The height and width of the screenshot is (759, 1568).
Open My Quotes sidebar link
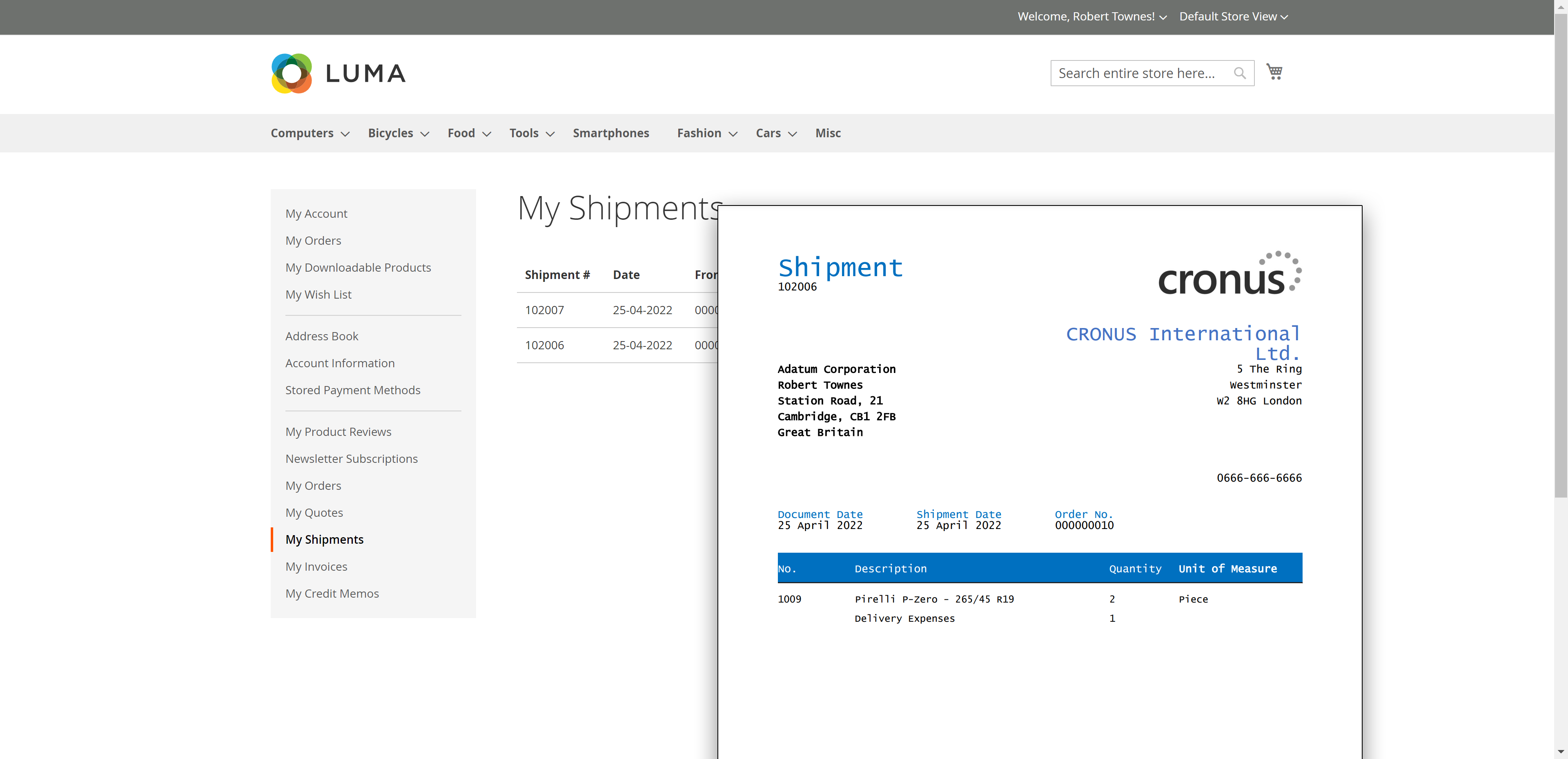click(314, 512)
